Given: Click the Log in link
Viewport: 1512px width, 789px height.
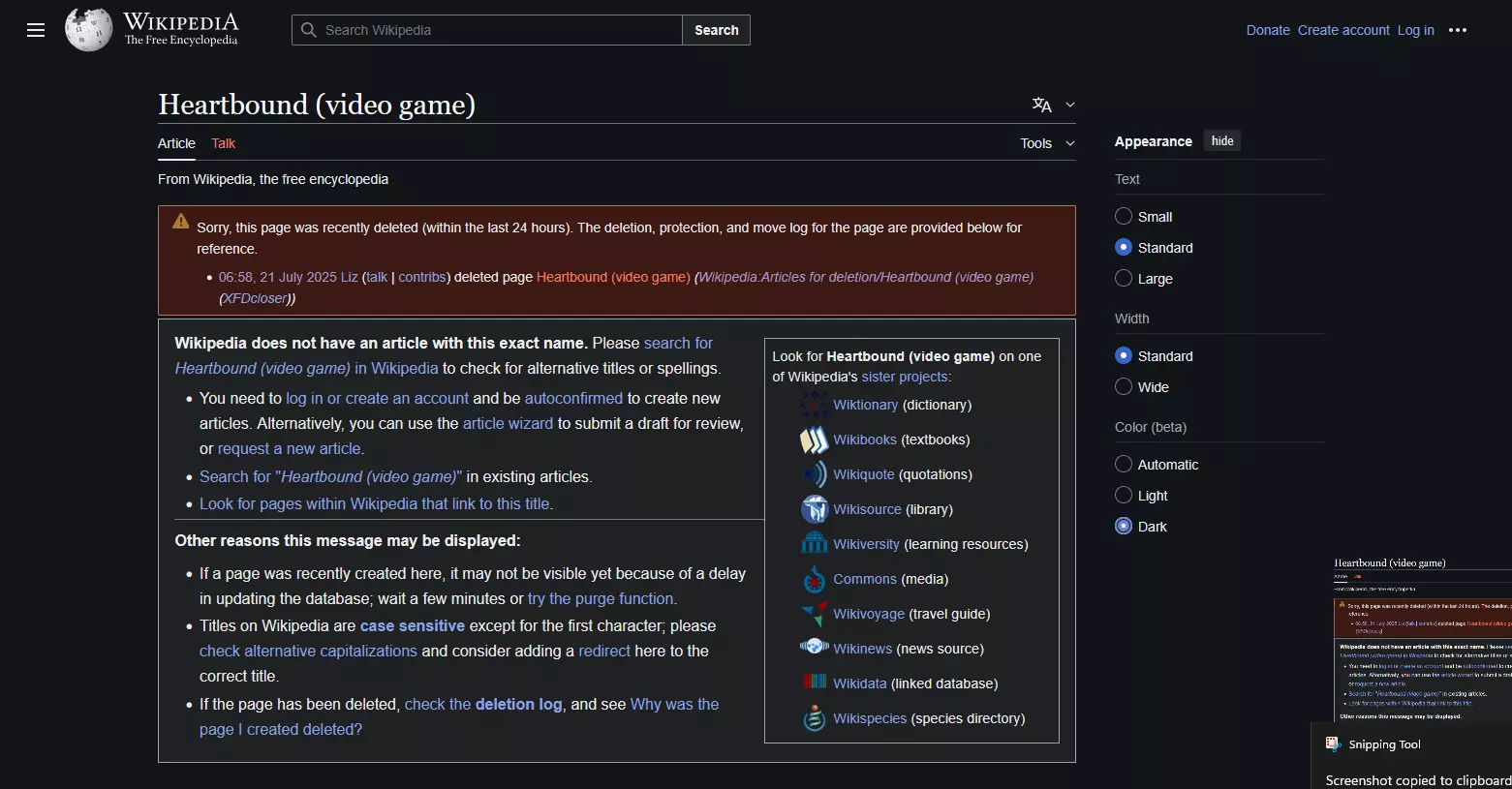Looking at the screenshot, I should (1415, 30).
